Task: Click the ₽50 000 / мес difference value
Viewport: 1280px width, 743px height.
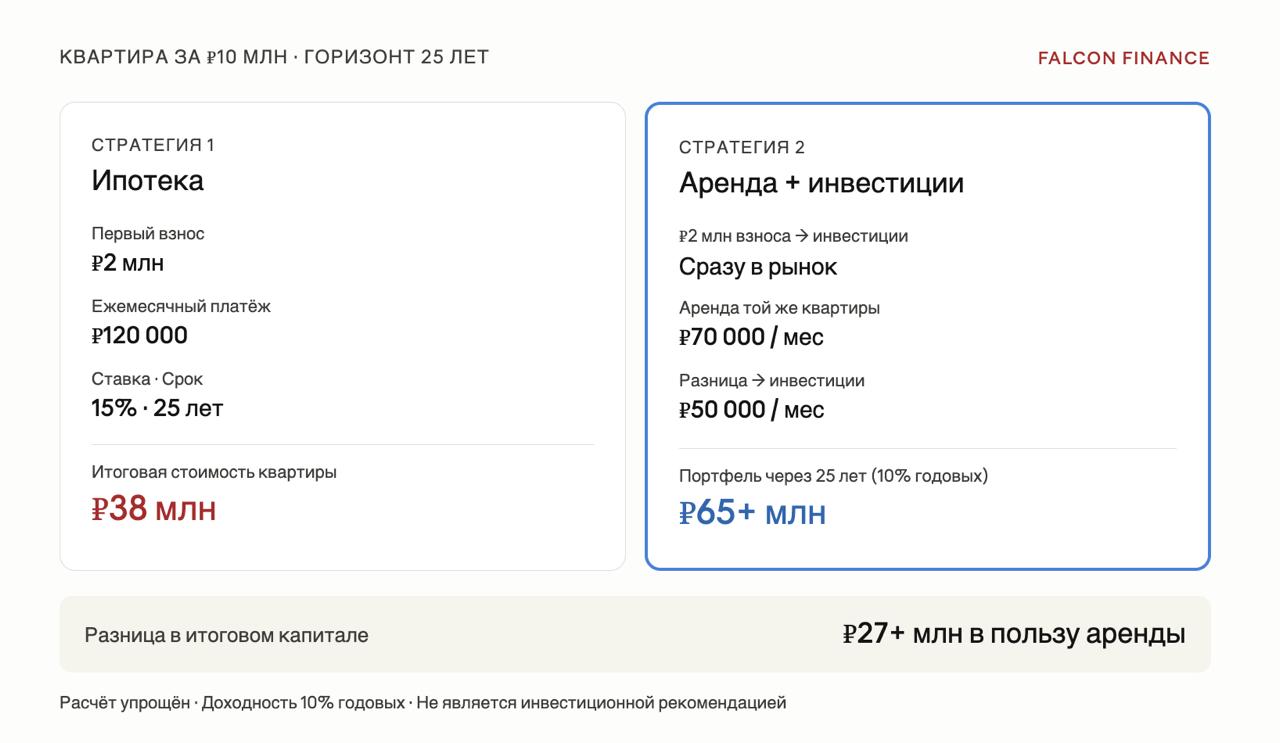Action: (751, 410)
